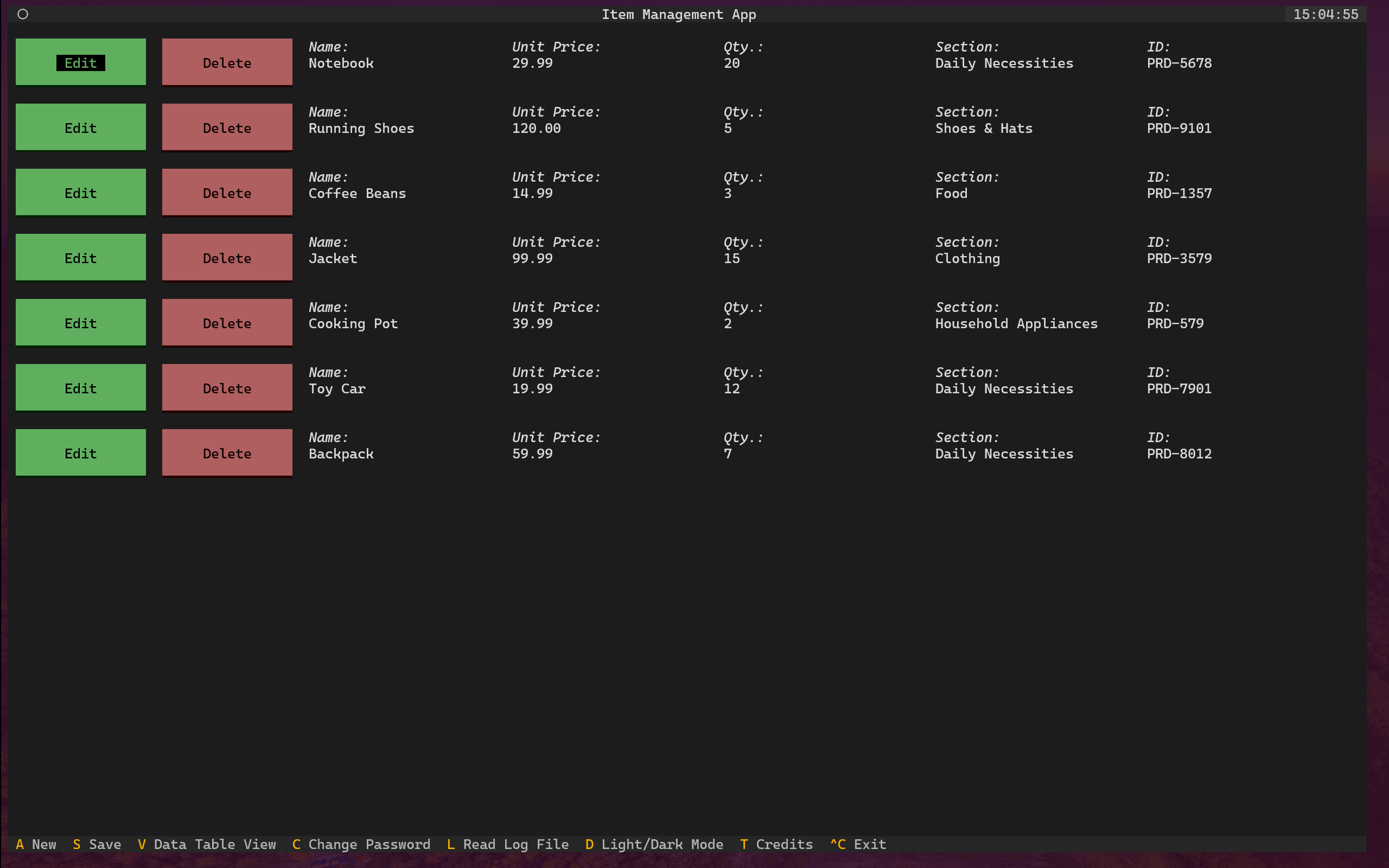Delete the Notebook item
The width and height of the screenshot is (1389, 868).
pos(227,62)
